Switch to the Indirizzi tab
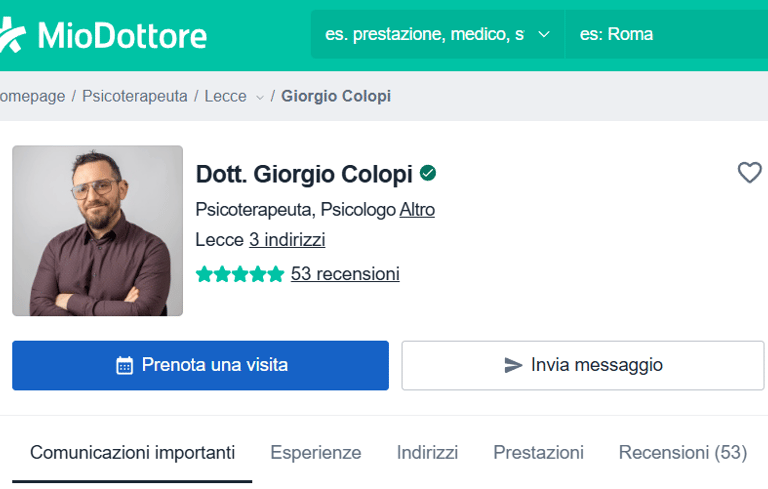Image resolution: width=768 pixels, height=489 pixels. click(x=427, y=452)
